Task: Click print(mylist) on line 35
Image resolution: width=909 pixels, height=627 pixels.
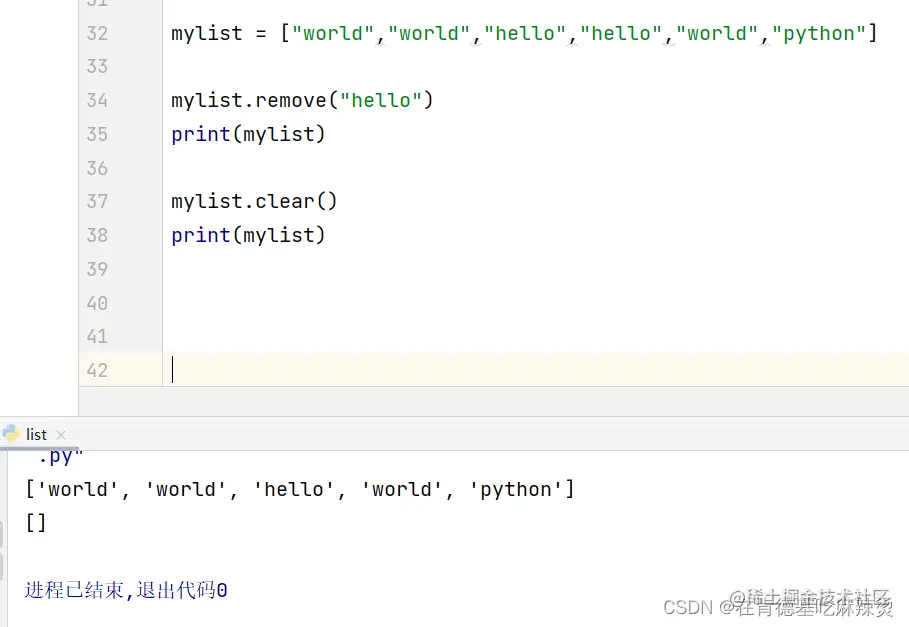Action: point(248,134)
